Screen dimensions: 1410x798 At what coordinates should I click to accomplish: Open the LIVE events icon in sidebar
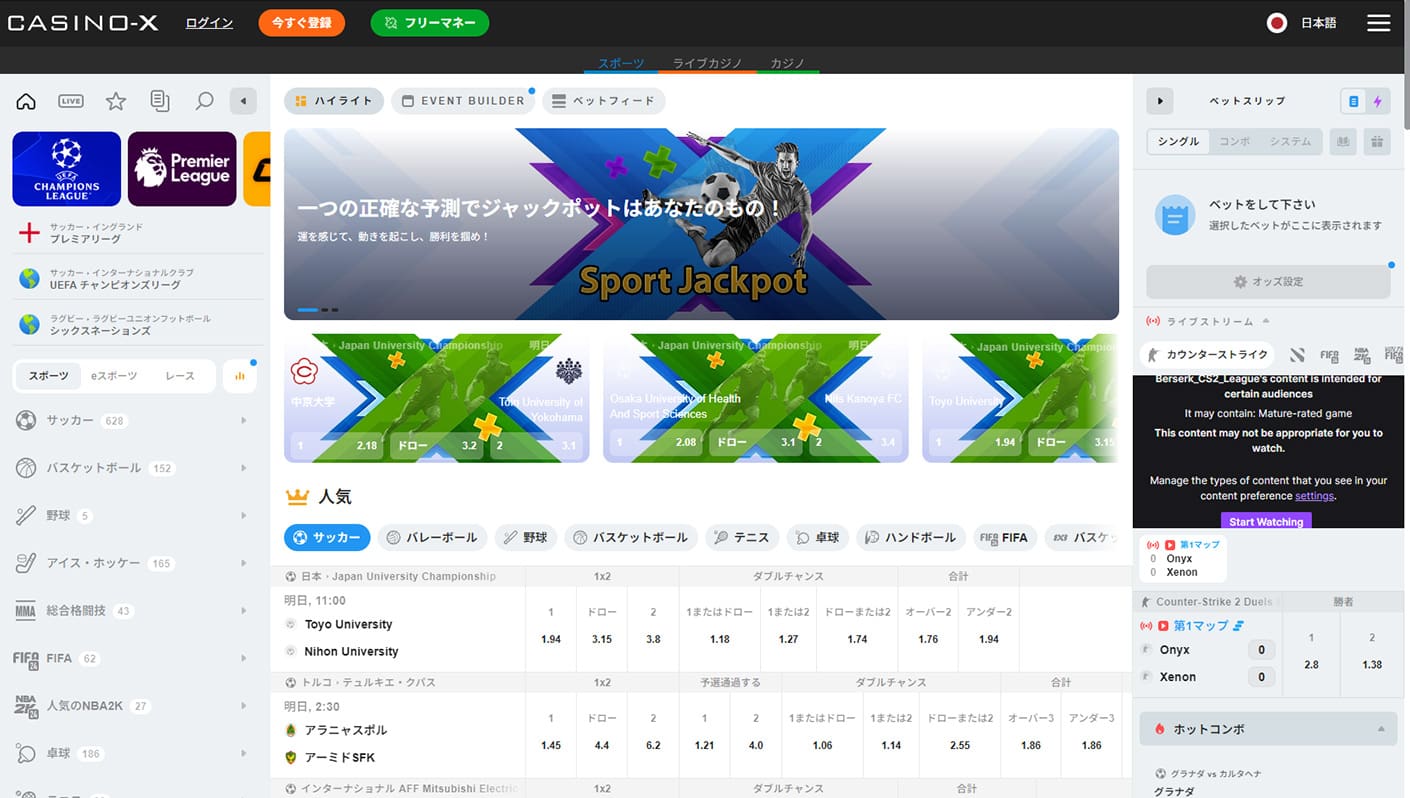[71, 101]
